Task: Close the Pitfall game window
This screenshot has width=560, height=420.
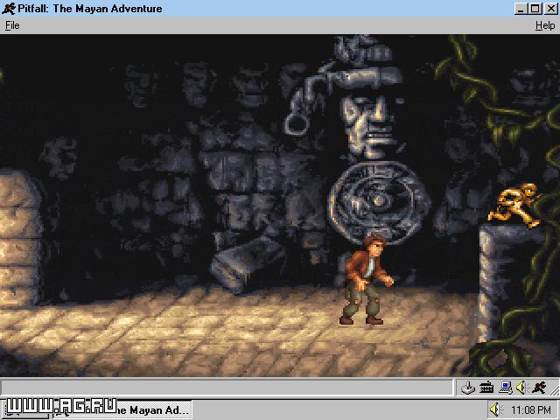Action: click(x=551, y=9)
